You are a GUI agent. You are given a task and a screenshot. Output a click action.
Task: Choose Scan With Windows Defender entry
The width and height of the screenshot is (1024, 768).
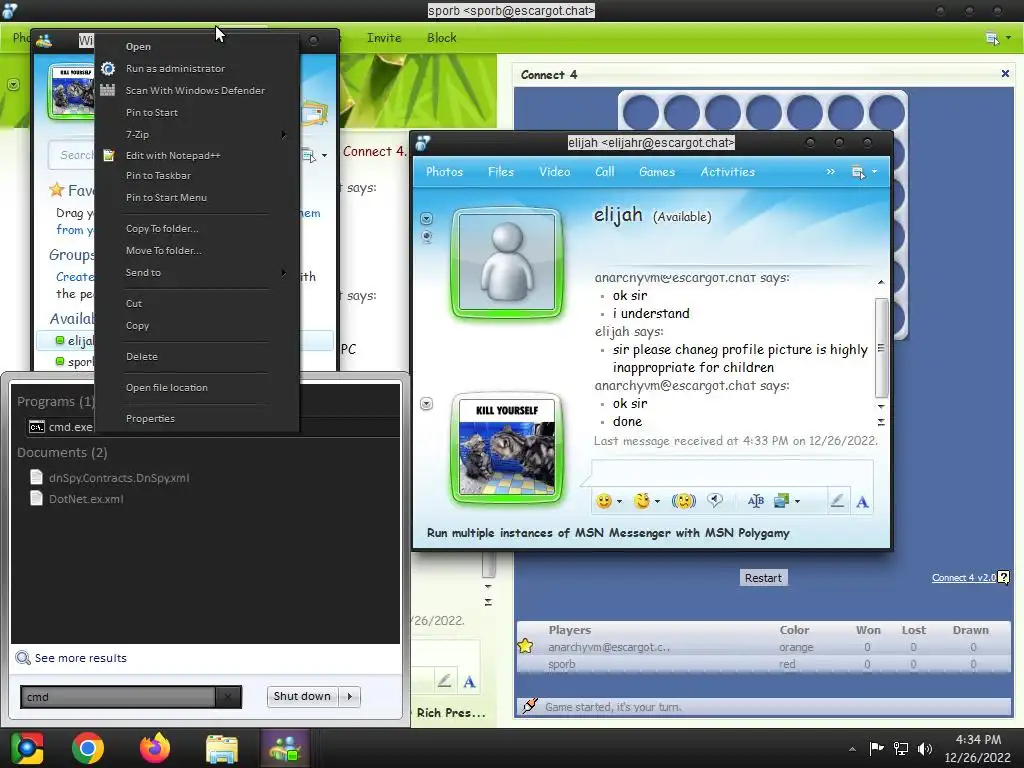pos(195,91)
